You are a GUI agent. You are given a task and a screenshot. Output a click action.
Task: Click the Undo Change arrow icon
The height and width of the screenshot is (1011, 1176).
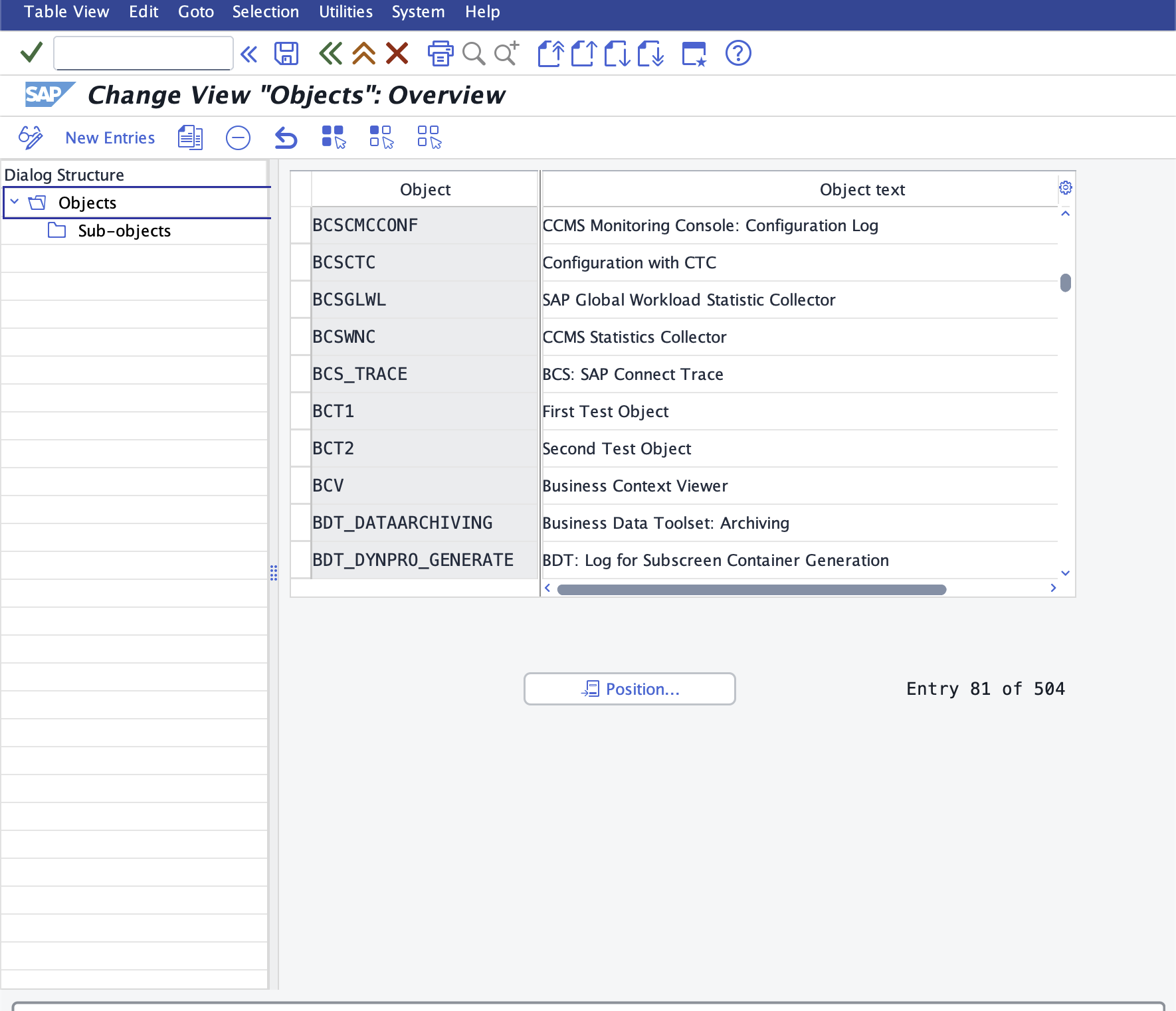coord(286,138)
